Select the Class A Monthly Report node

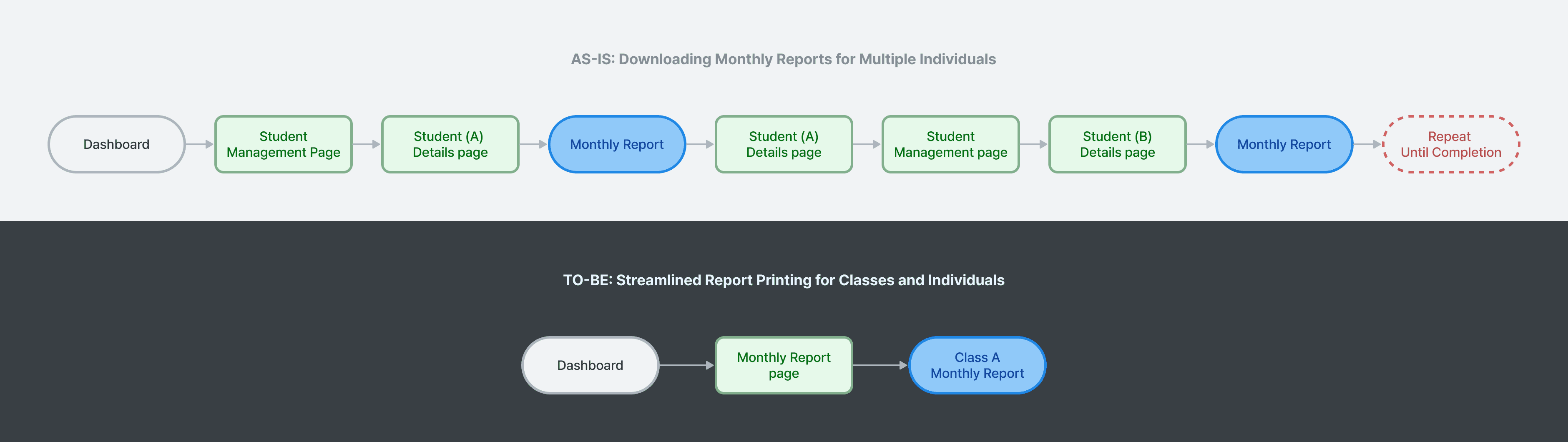(x=977, y=365)
